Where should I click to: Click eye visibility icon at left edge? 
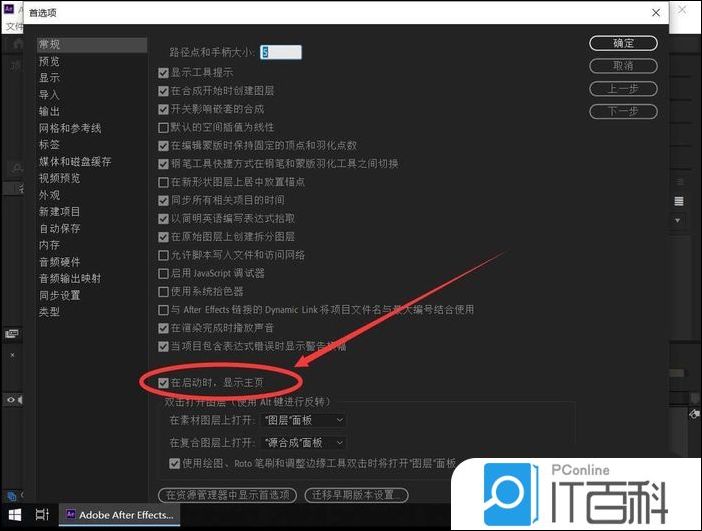click(x=11, y=400)
